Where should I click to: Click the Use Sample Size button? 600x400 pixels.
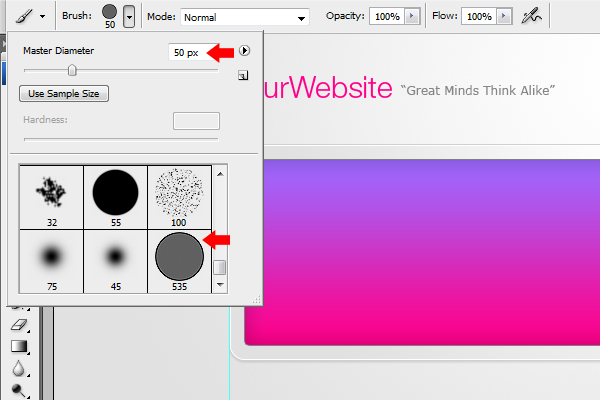click(x=64, y=93)
